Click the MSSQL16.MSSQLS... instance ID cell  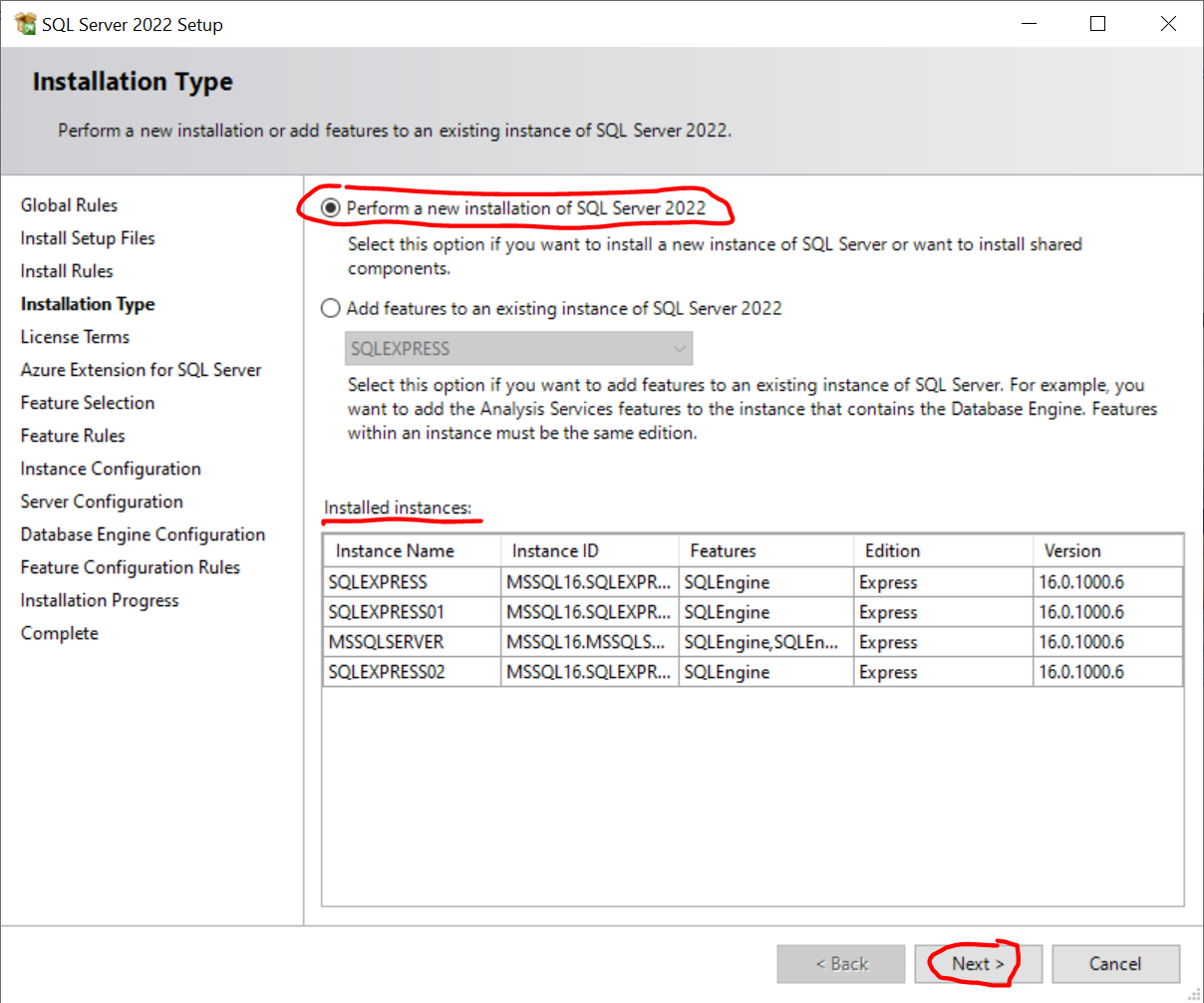590,642
